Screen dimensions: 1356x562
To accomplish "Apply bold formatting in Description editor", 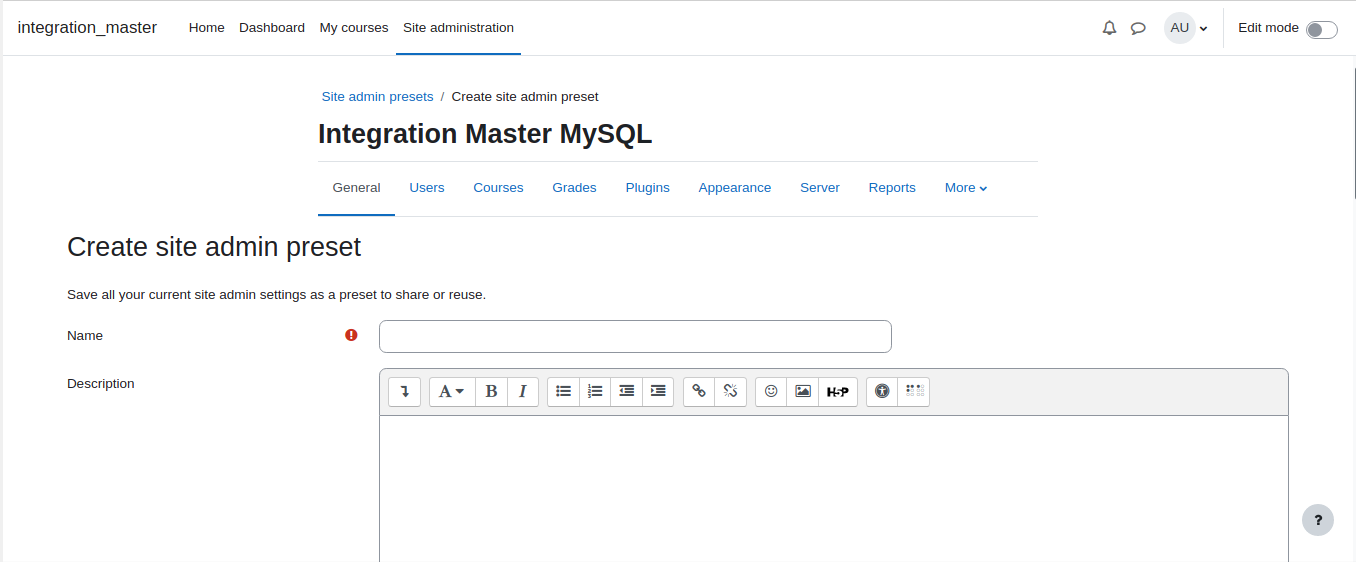I will tap(491, 392).
